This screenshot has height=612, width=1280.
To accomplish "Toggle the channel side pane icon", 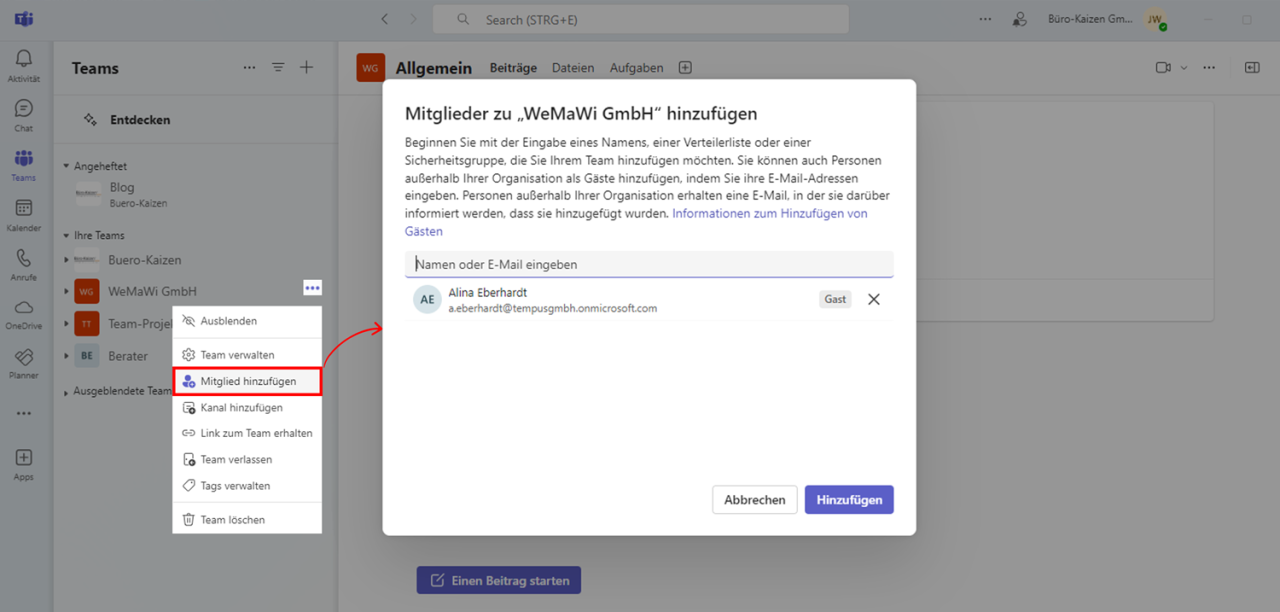I will pos(1252,68).
